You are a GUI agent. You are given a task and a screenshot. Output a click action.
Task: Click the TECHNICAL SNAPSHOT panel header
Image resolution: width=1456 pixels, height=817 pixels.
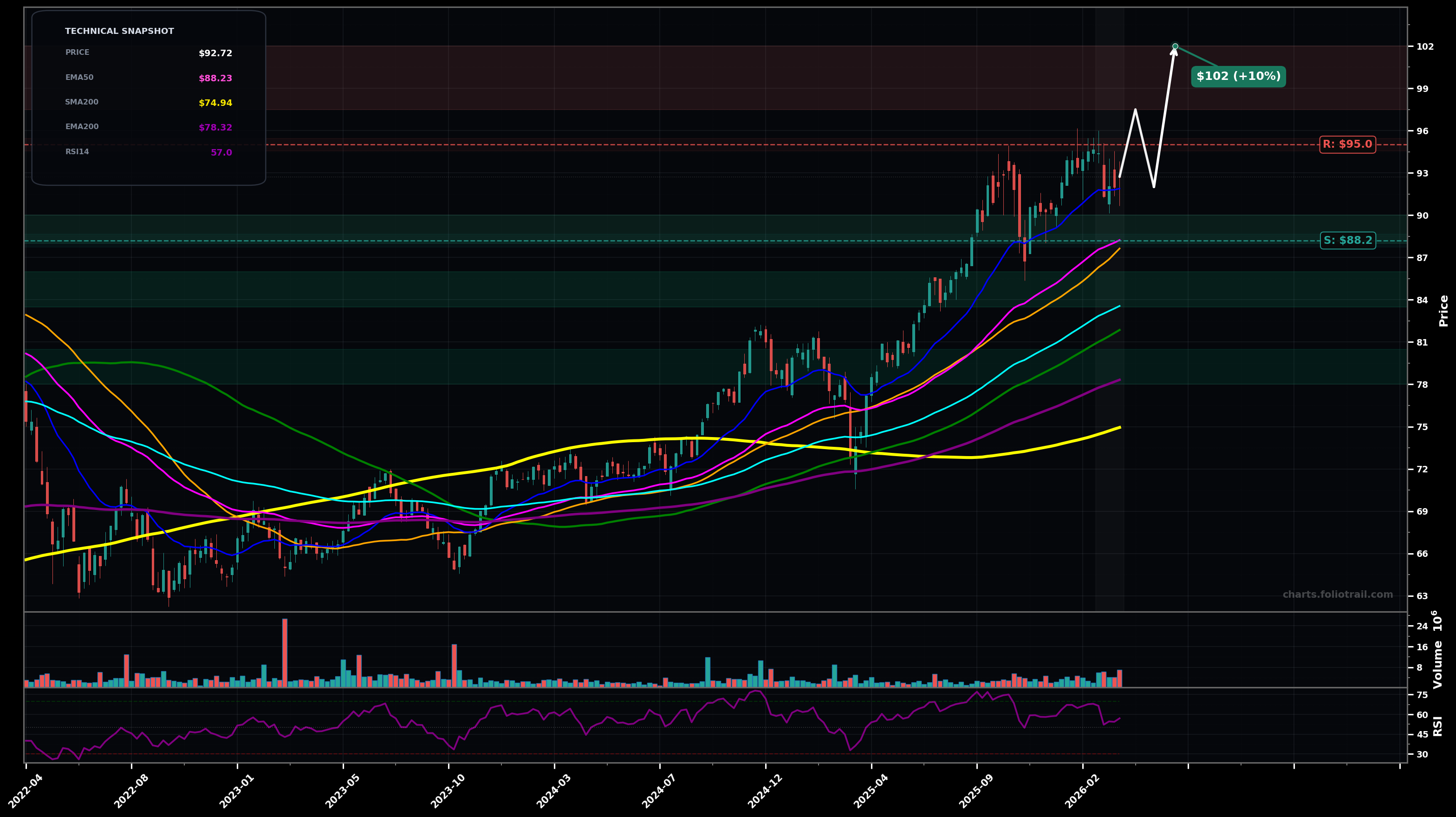pyautogui.click(x=120, y=31)
